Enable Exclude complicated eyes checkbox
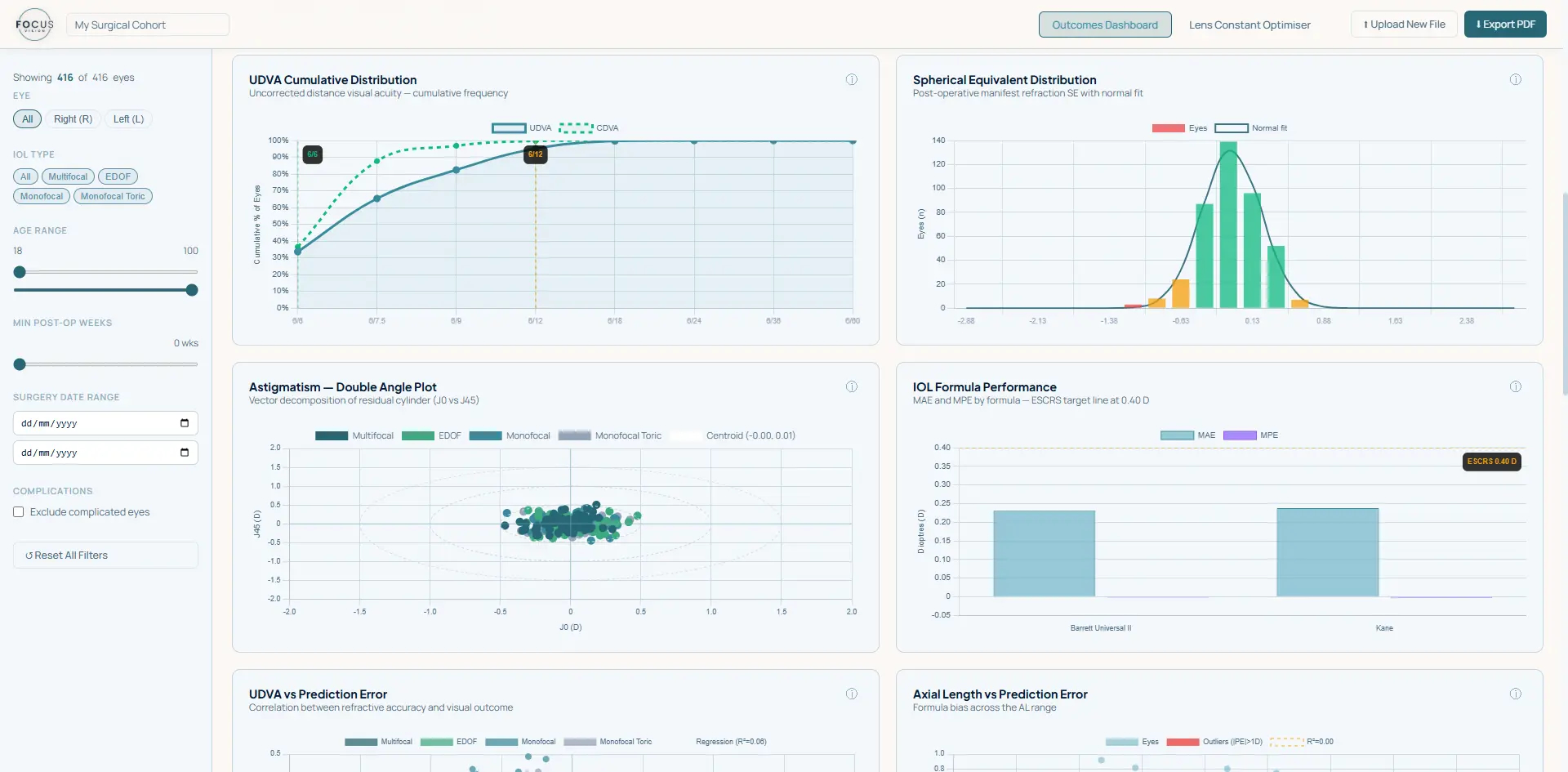The width and height of the screenshot is (1568, 772). [19, 512]
